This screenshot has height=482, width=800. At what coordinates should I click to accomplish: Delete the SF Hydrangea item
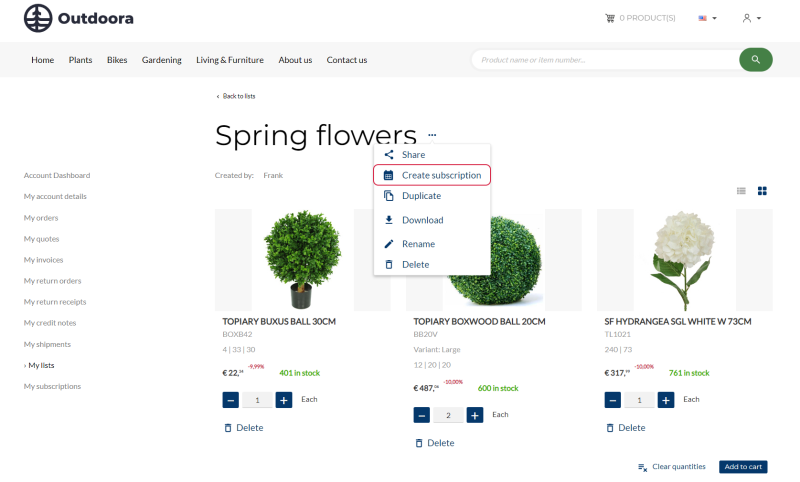[x=625, y=428]
